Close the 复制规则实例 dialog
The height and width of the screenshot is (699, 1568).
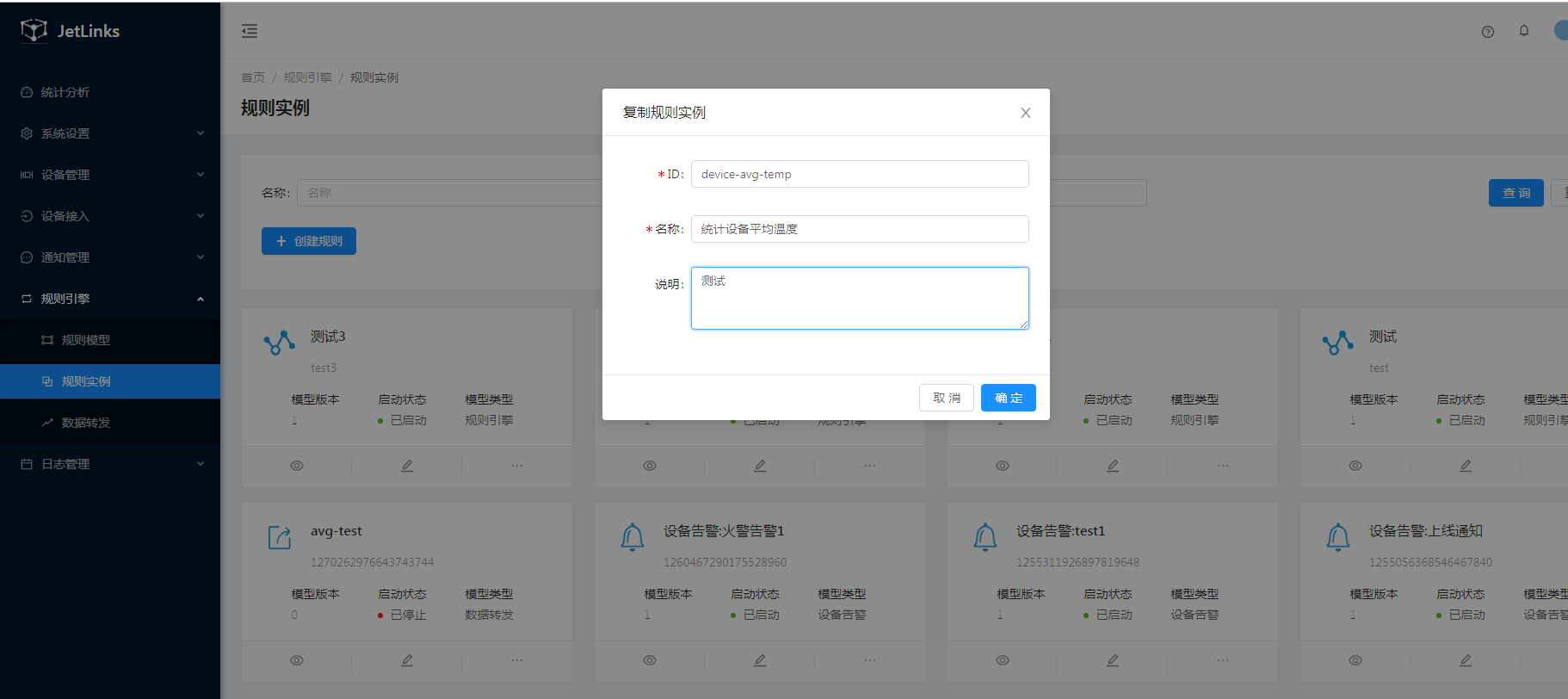coord(1026,113)
